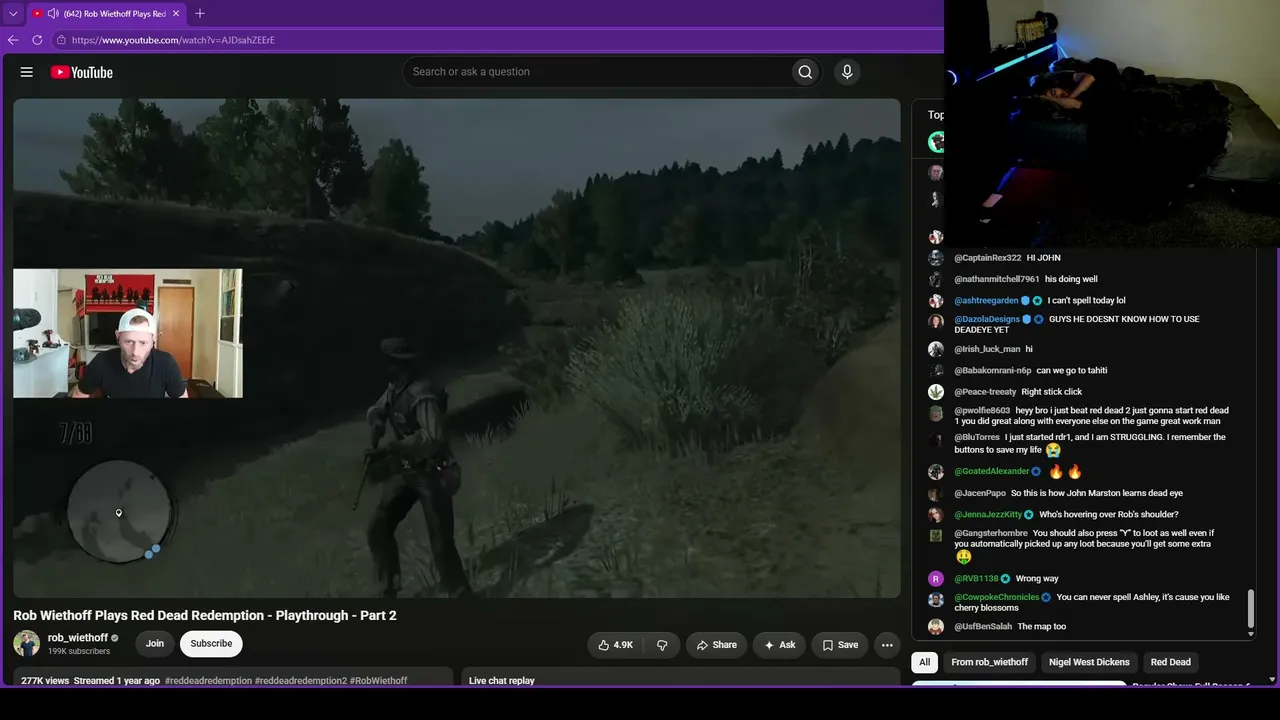
Task: Mute the tab using its speaker icon
Action: 53,14
